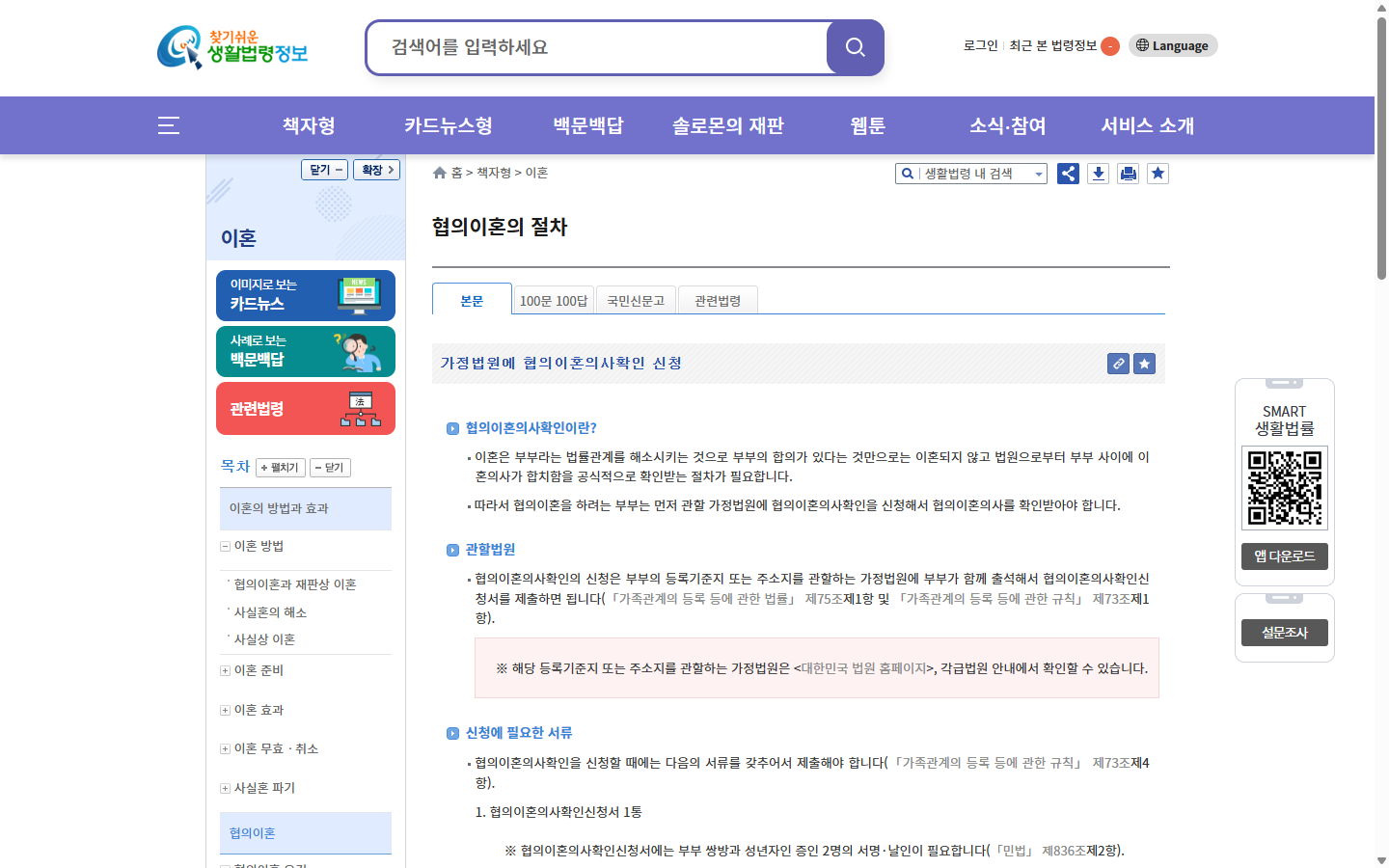Open the hamburger menu icon

(169, 125)
